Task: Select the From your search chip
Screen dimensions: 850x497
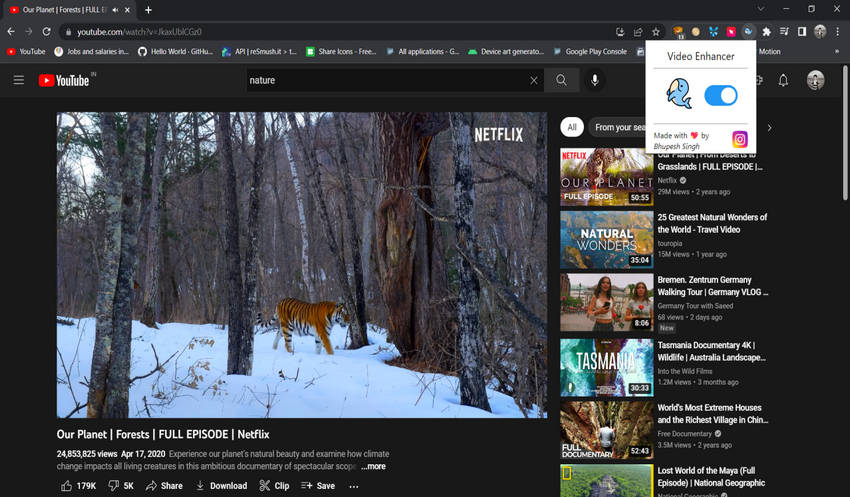Action: coord(618,127)
